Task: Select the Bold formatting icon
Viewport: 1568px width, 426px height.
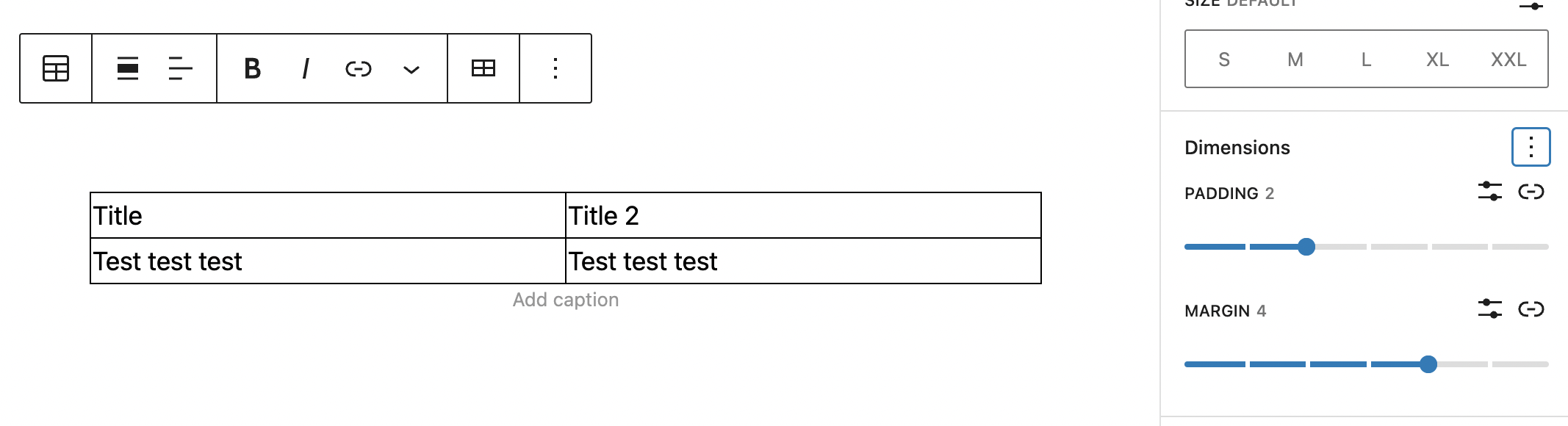Action: [x=251, y=68]
